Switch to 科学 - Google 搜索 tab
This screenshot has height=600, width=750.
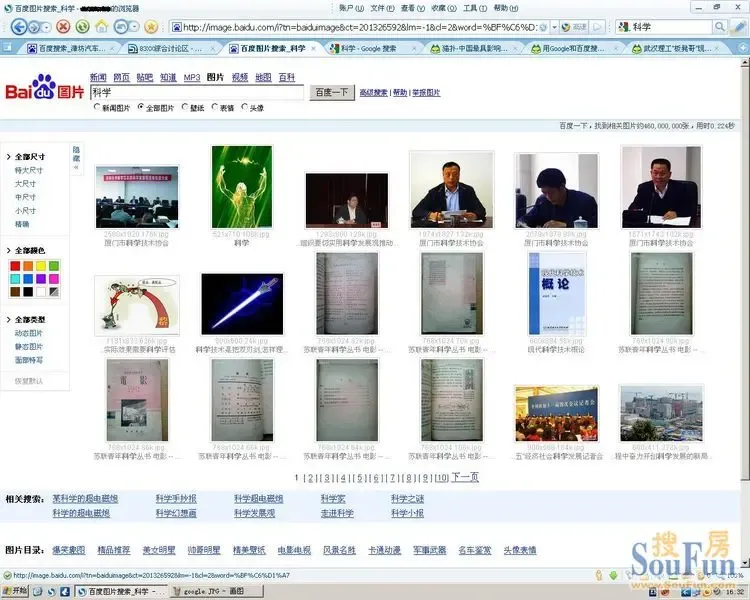pyautogui.click(x=368, y=48)
